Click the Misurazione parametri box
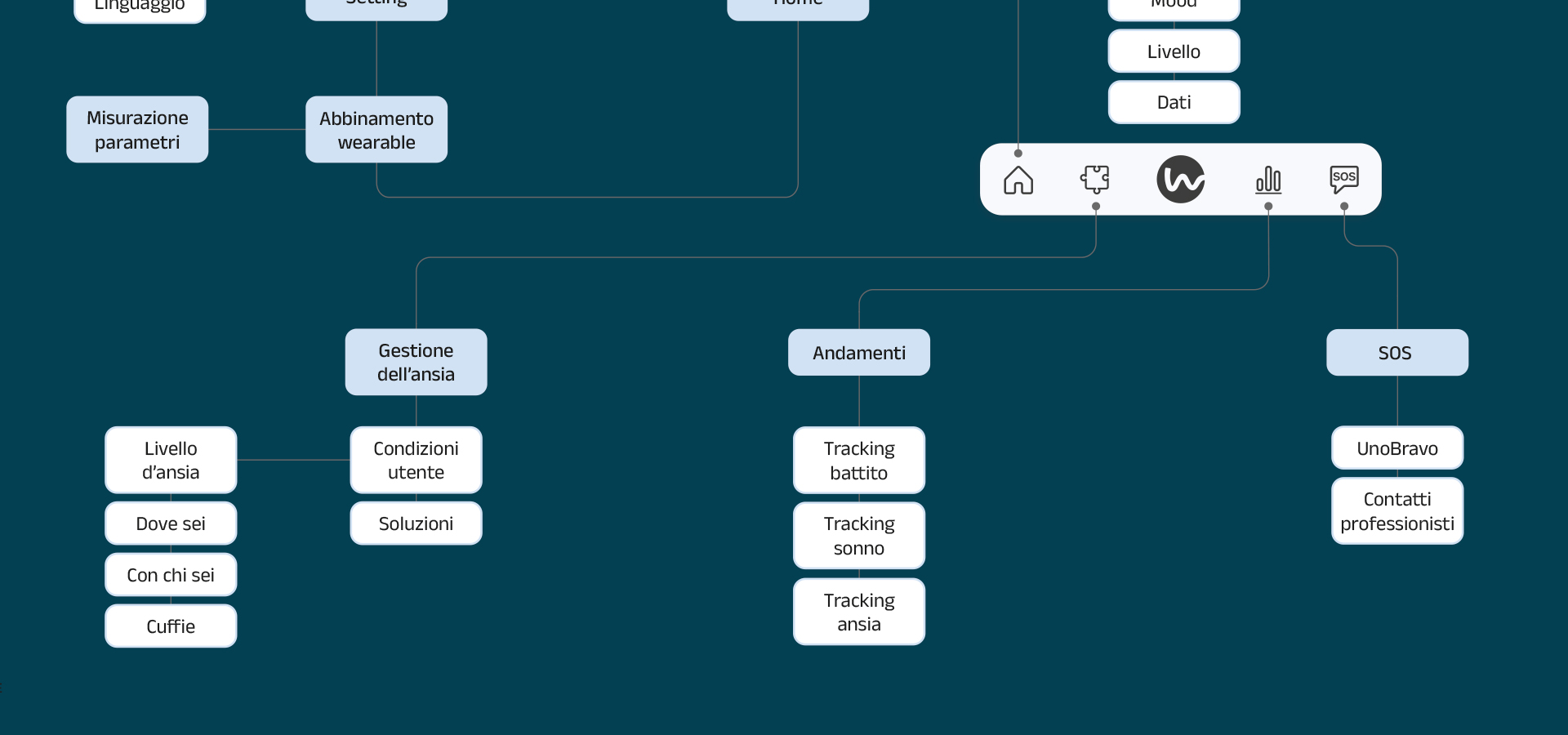Viewport: 1568px width, 735px height. coord(137,130)
